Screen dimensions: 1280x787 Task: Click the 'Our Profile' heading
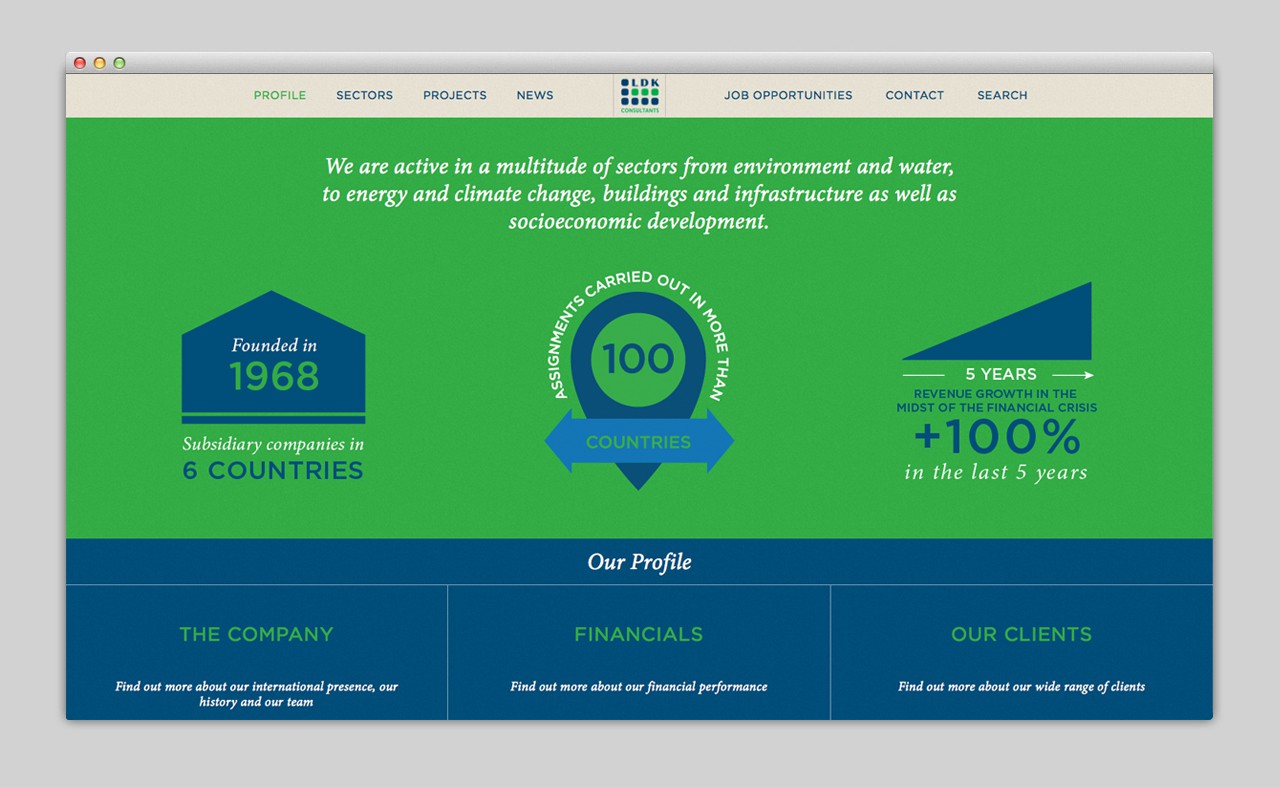point(639,562)
